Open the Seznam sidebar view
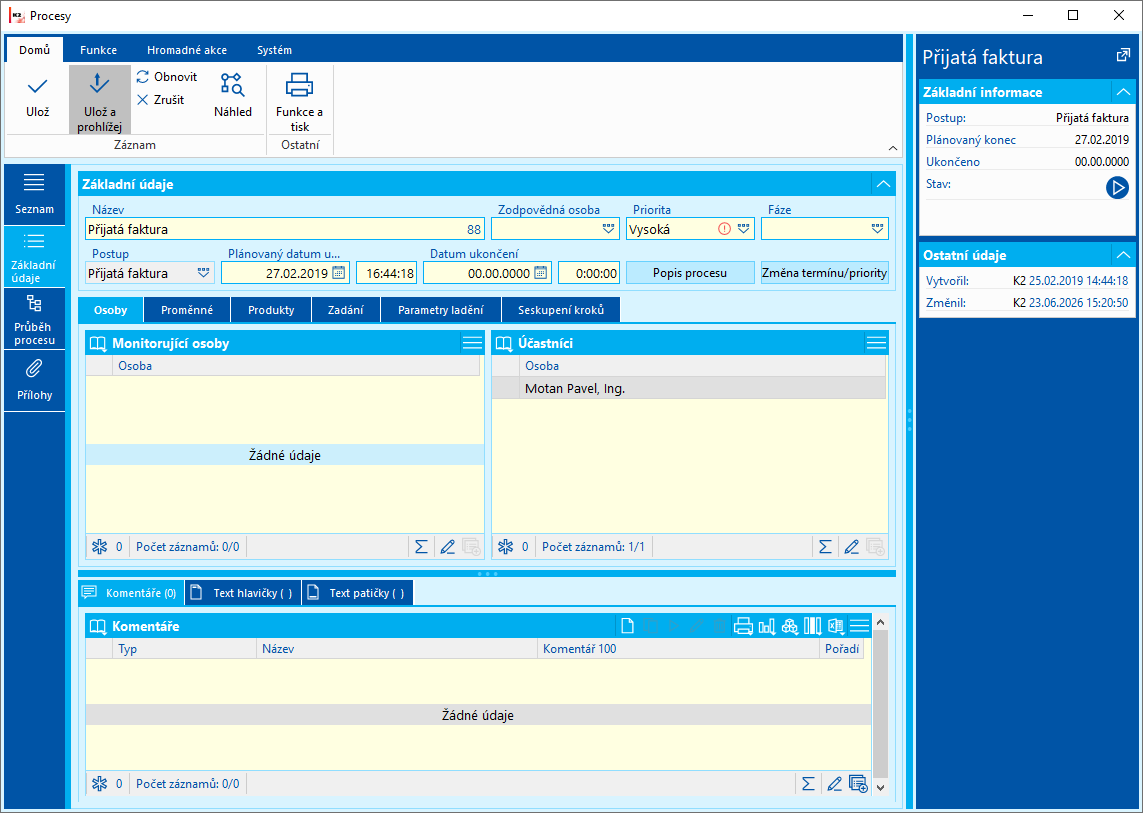 point(34,194)
